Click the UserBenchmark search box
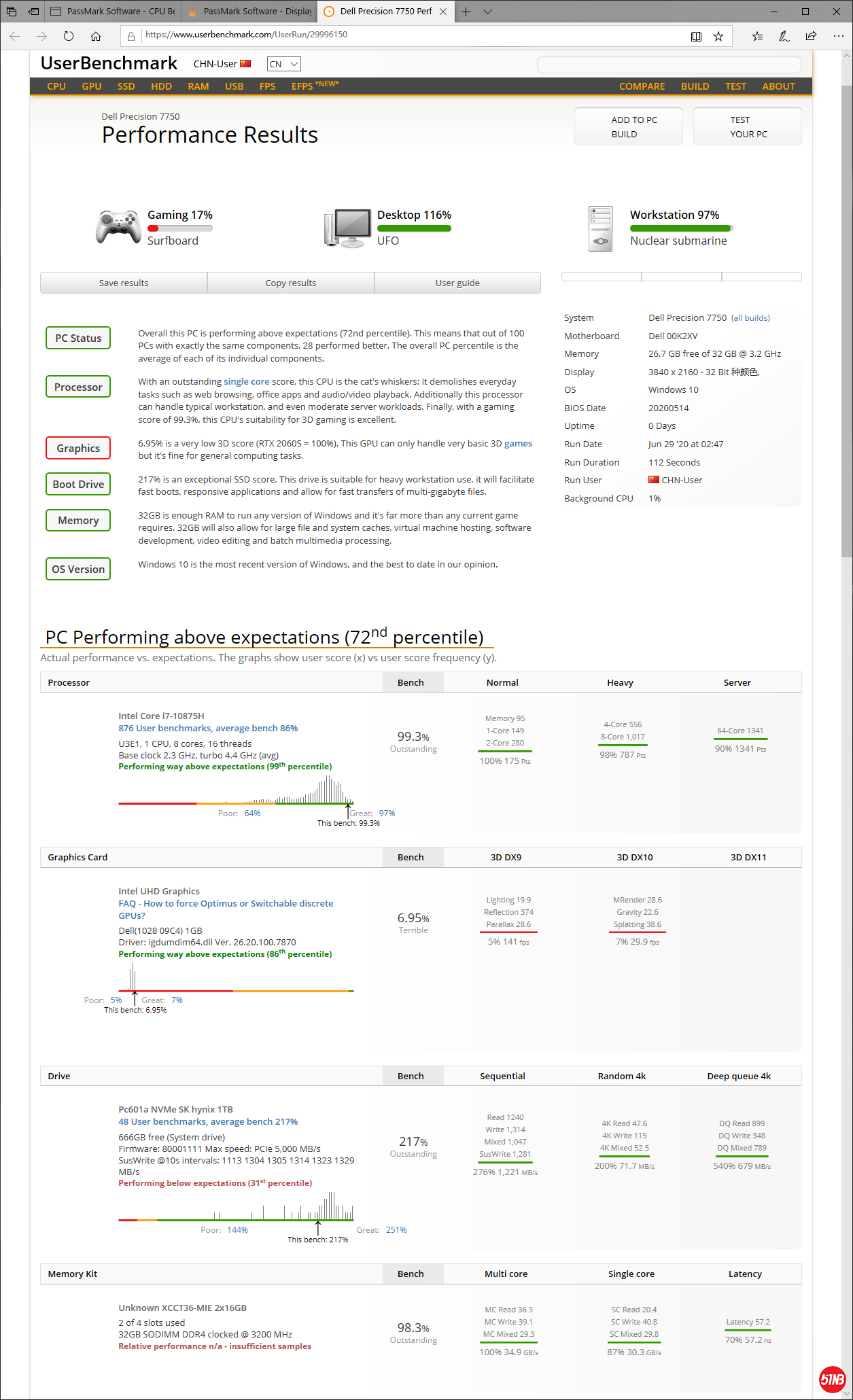This screenshot has height=1400, width=853. (x=669, y=65)
